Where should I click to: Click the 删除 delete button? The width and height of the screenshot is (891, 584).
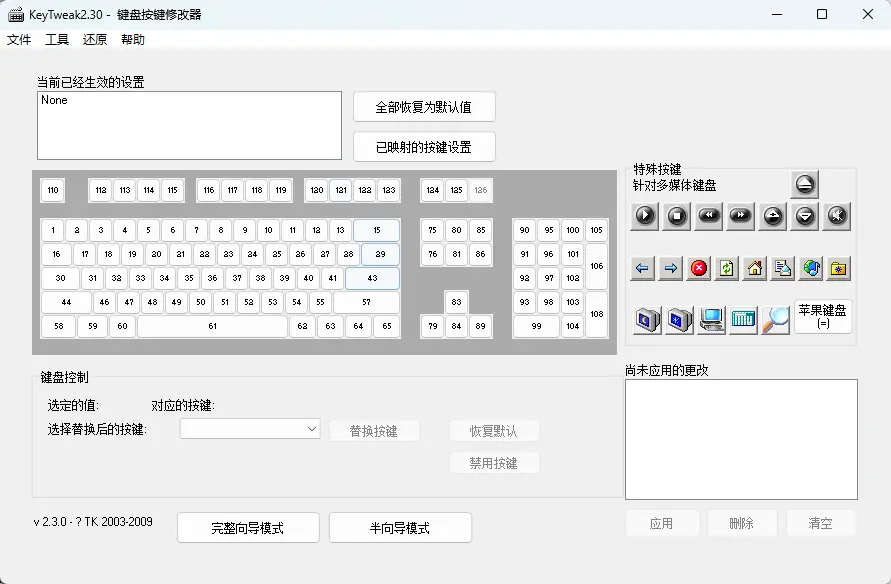tap(742, 523)
